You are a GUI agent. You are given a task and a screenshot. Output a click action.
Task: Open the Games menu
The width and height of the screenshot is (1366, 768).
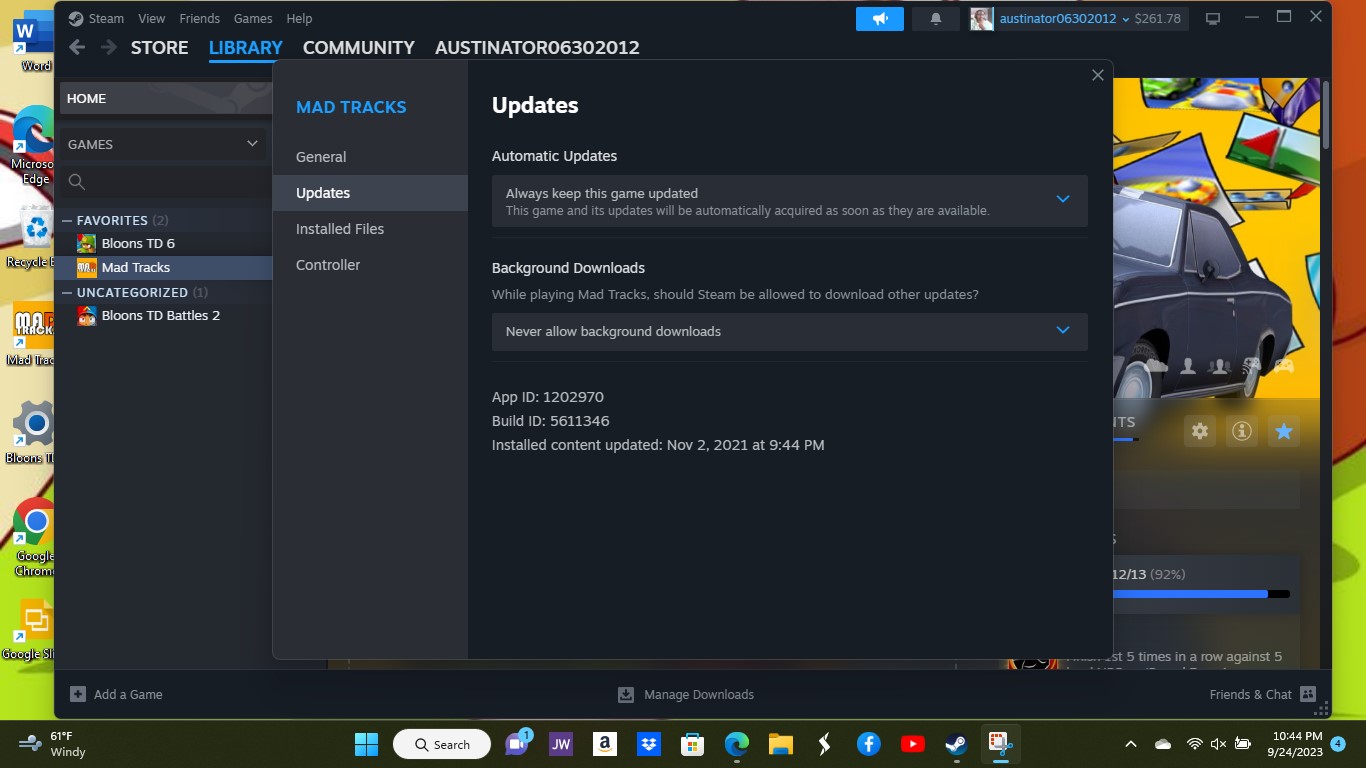click(253, 18)
